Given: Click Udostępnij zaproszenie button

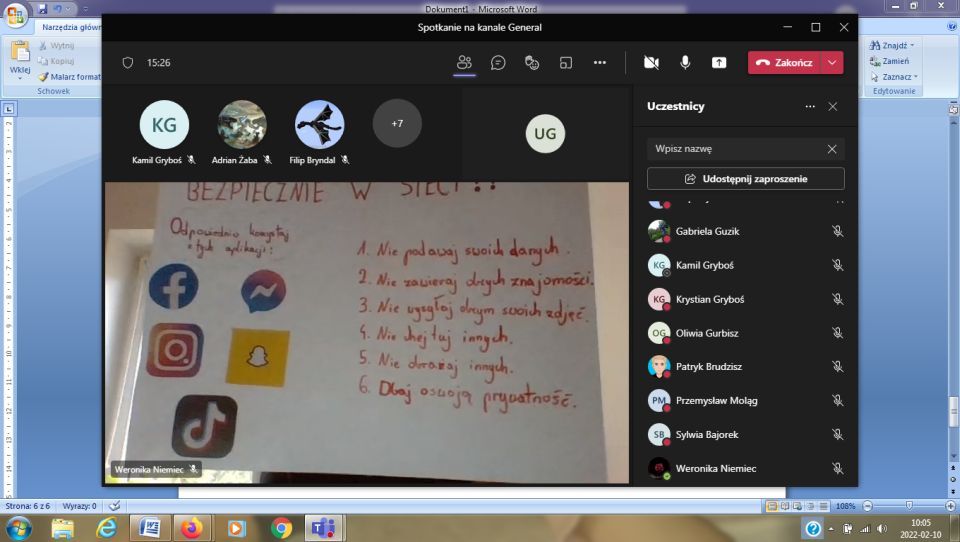Looking at the screenshot, I should [x=745, y=179].
